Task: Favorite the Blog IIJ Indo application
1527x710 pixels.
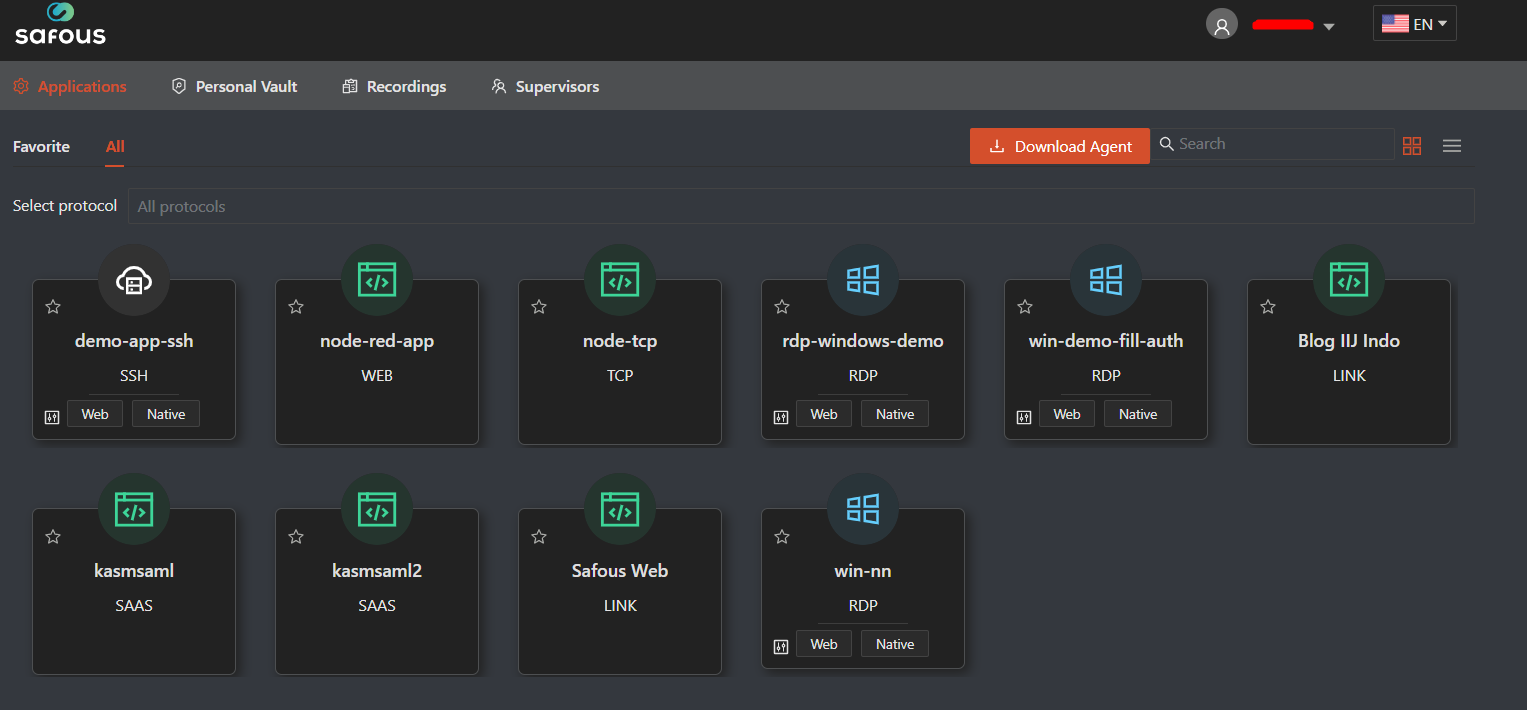Action: tap(1268, 307)
